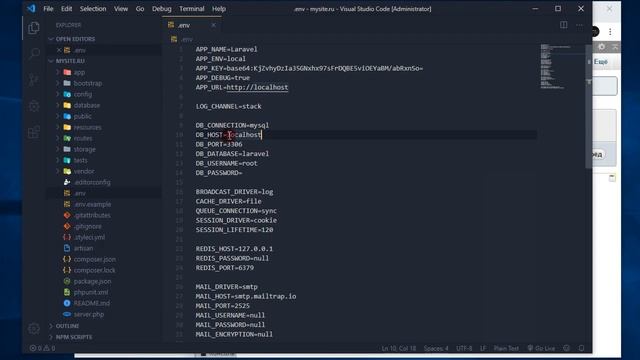Open the Debug view in activity bar
Image resolution: width=640 pixels, height=360 pixels.
(34, 106)
